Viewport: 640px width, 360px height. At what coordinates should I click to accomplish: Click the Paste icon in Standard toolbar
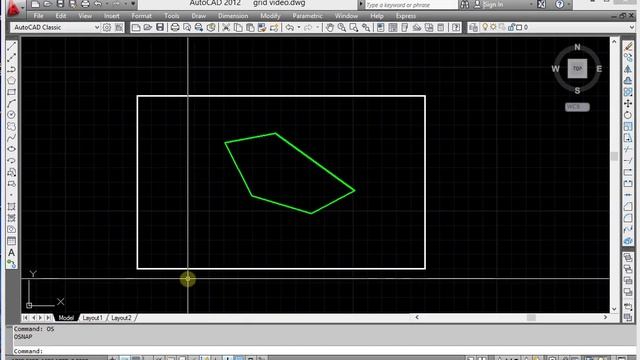coord(250,27)
